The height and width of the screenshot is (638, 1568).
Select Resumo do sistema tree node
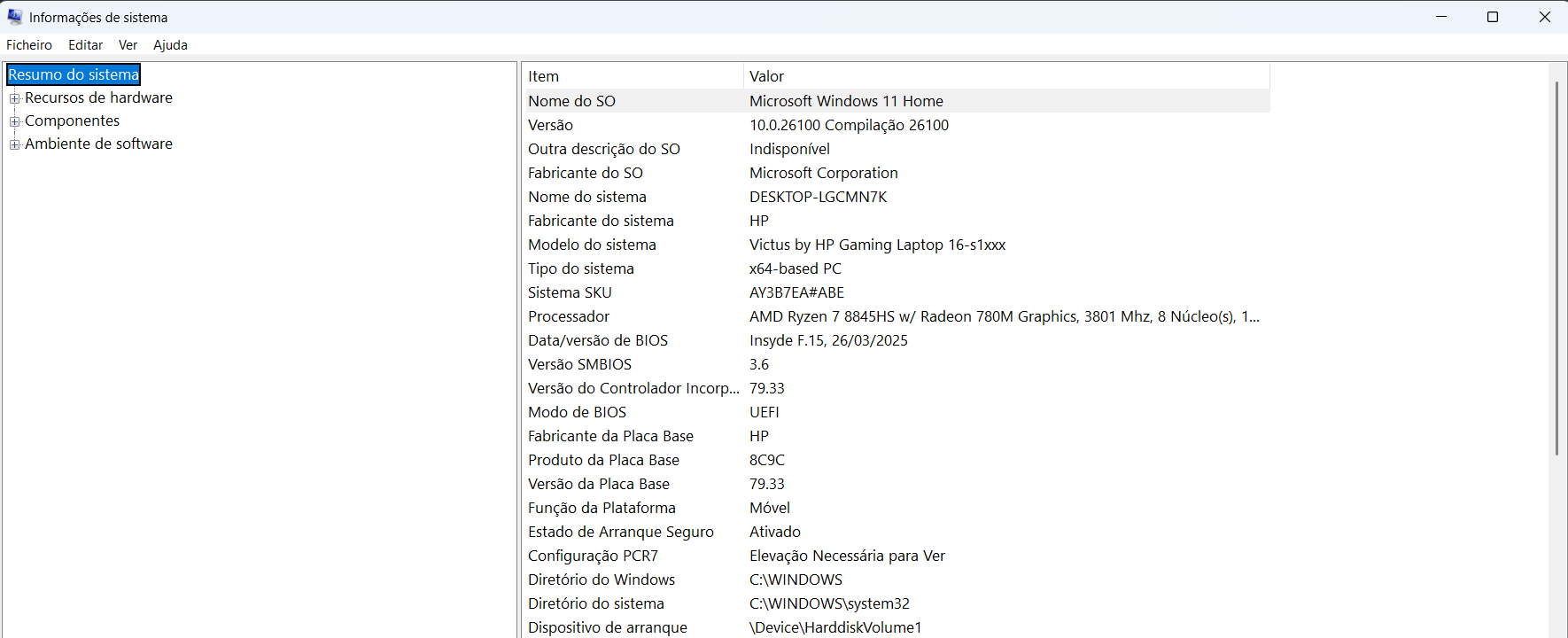pos(74,74)
